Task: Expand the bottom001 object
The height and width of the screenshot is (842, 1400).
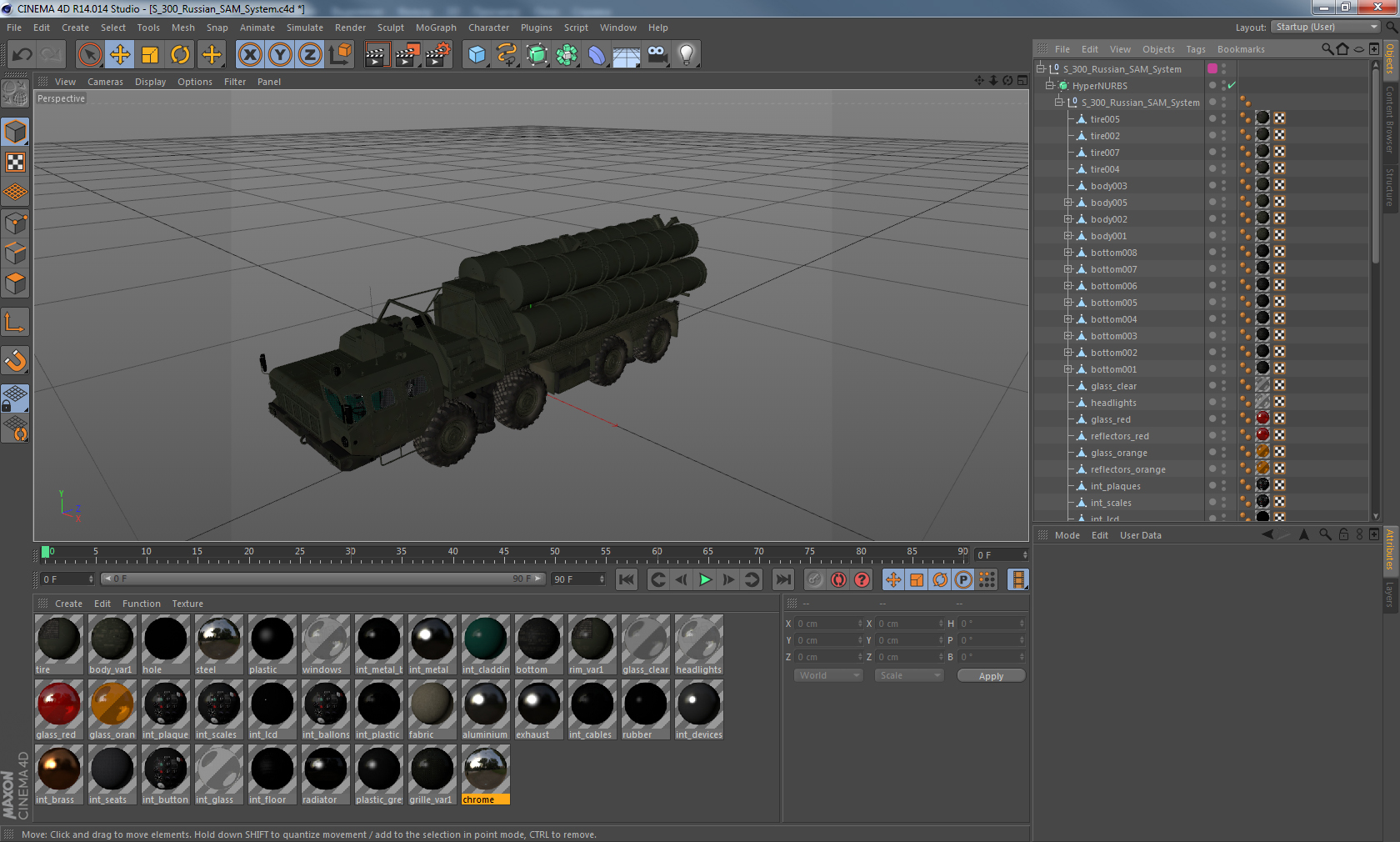Action: point(1067,369)
